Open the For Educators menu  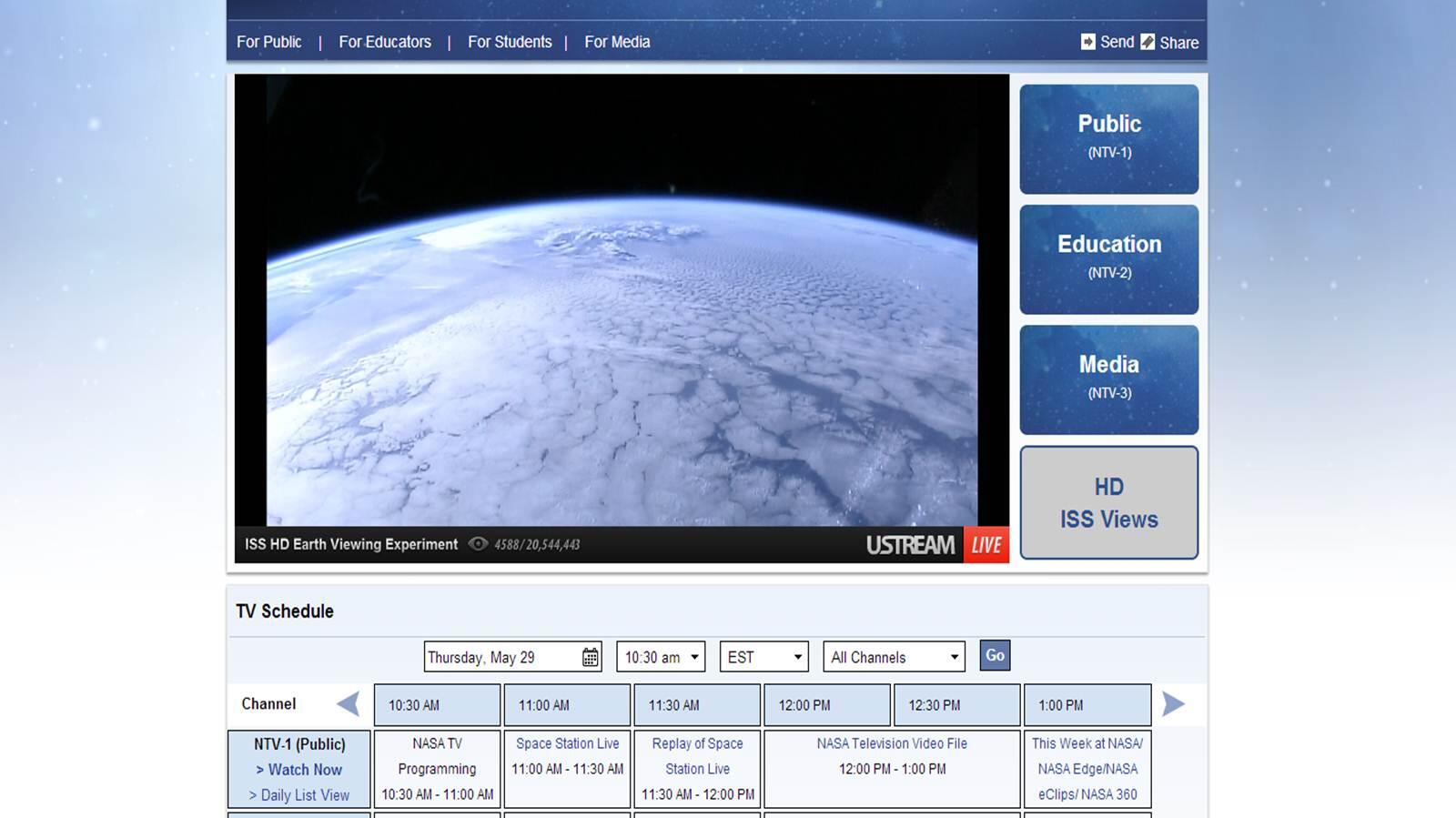coord(385,42)
